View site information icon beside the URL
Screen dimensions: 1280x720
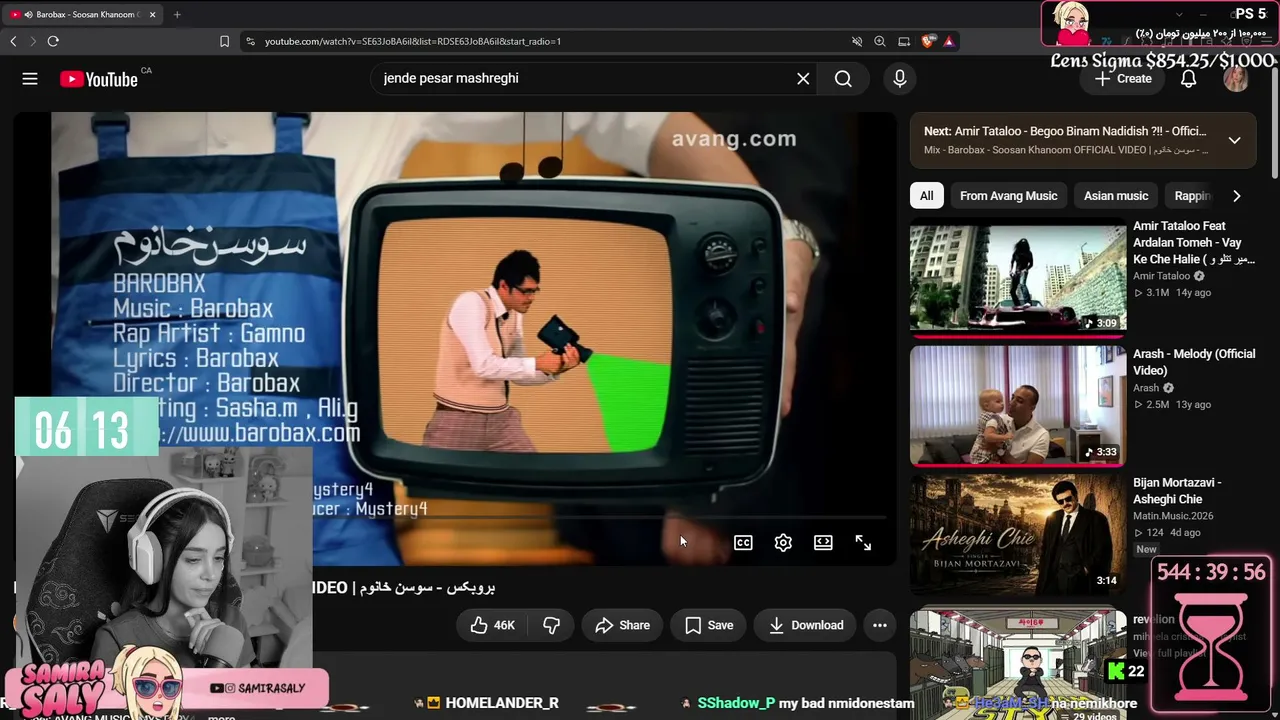coord(249,41)
